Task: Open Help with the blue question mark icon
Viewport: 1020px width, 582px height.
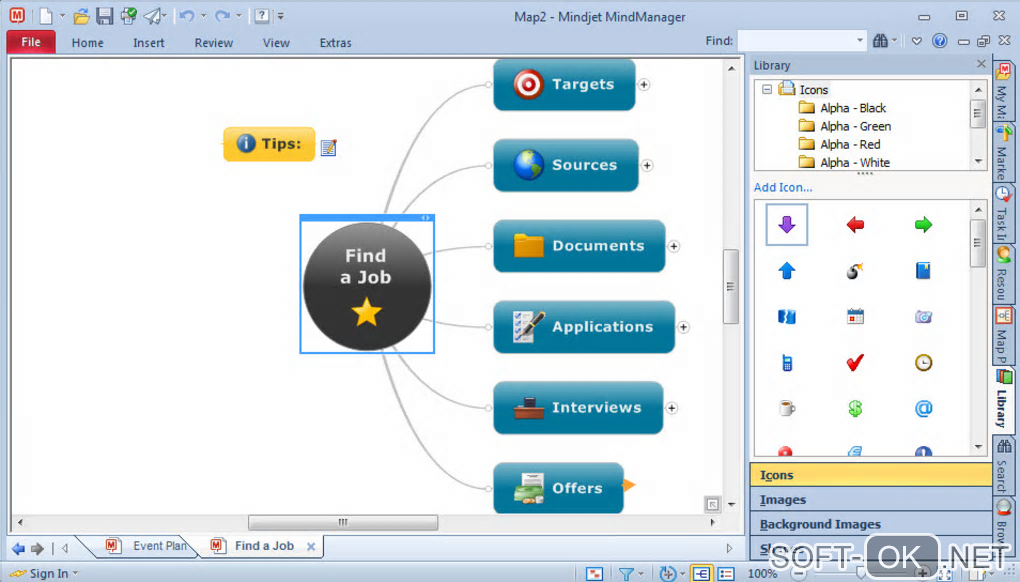Action: pos(939,41)
